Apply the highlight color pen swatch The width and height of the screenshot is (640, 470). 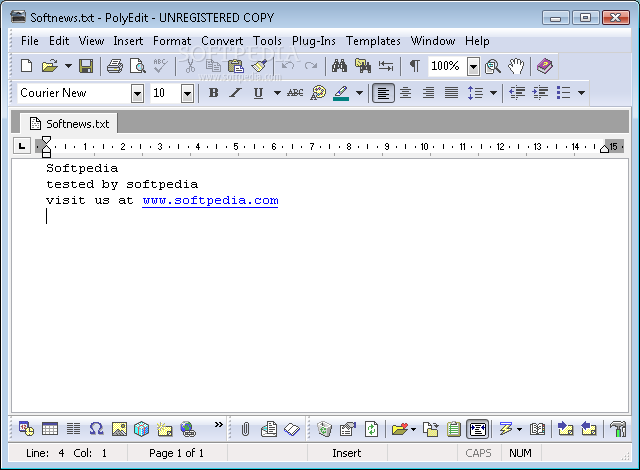[341, 93]
